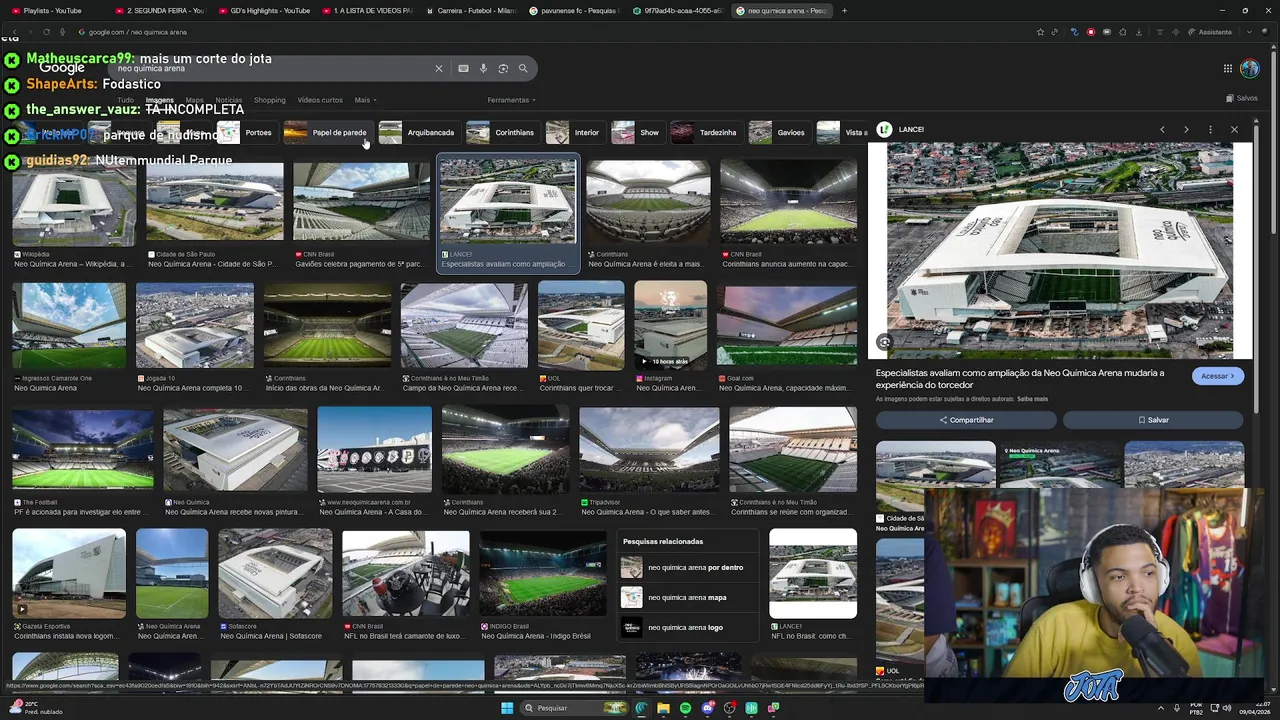The width and height of the screenshot is (1280, 720).
Task: Click Acessar button in preview panel
Action: [x=1217, y=376]
